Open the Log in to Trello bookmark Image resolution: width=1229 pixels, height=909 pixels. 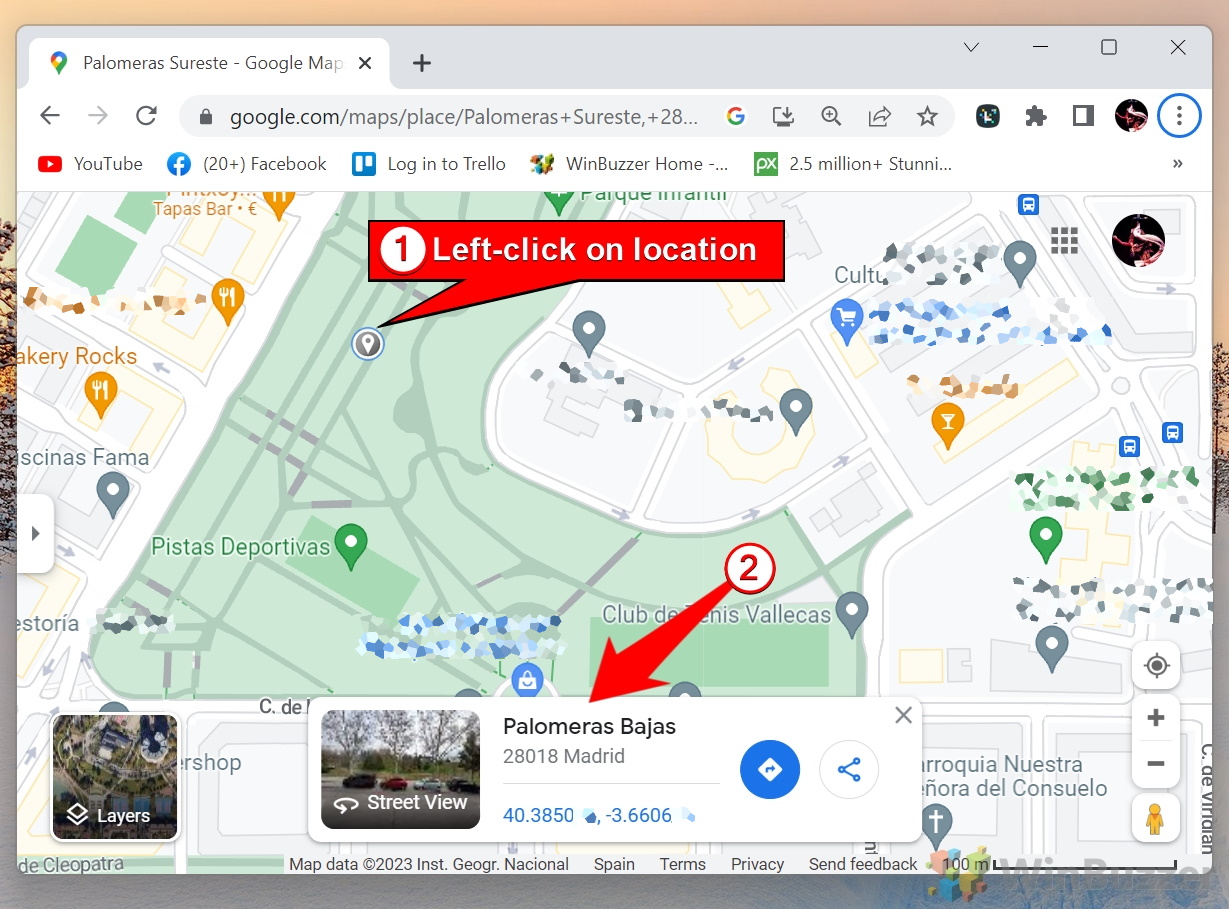429,164
